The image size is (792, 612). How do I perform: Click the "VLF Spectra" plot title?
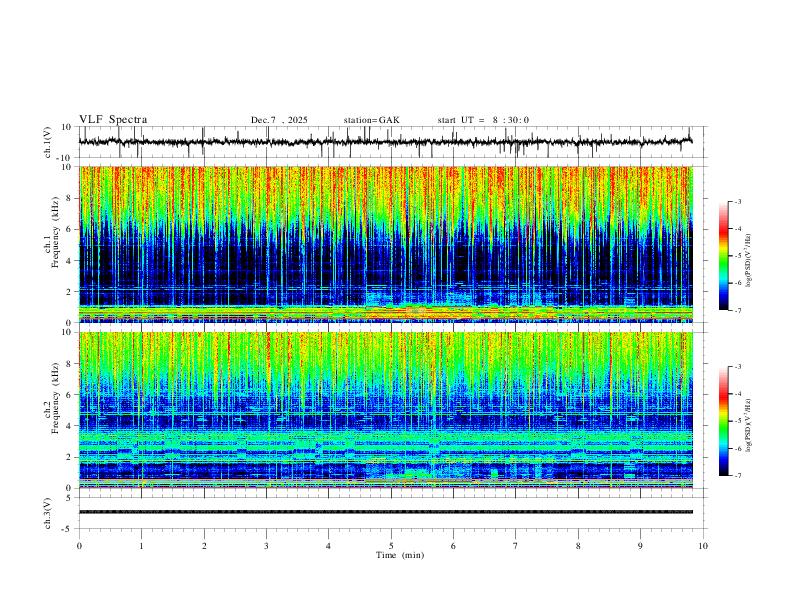tap(113, 120)
